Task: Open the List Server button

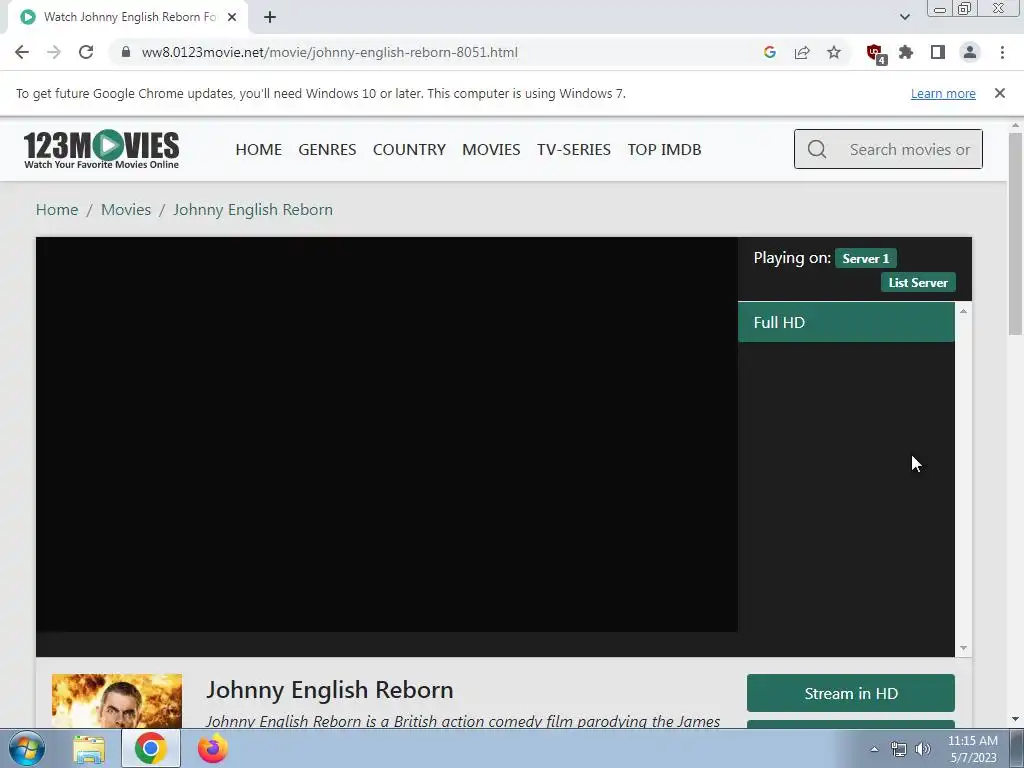Action: tap(918, 283)
